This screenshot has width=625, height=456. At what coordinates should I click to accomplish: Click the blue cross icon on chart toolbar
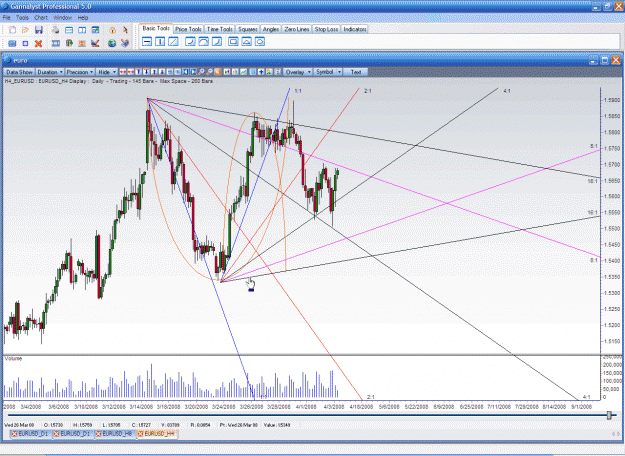pos(261,72)
